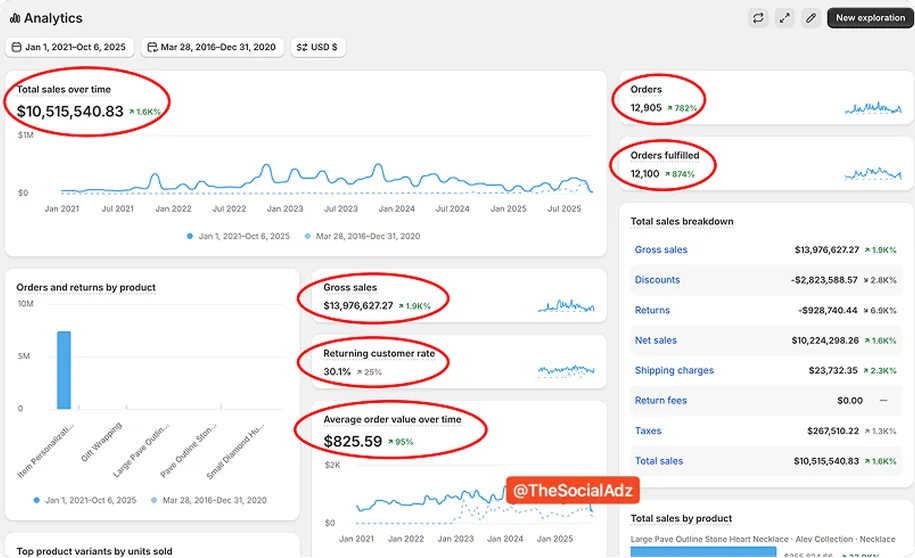
Task: Click the Item Personalization blue bar
Action: click(x=64, y=370)
